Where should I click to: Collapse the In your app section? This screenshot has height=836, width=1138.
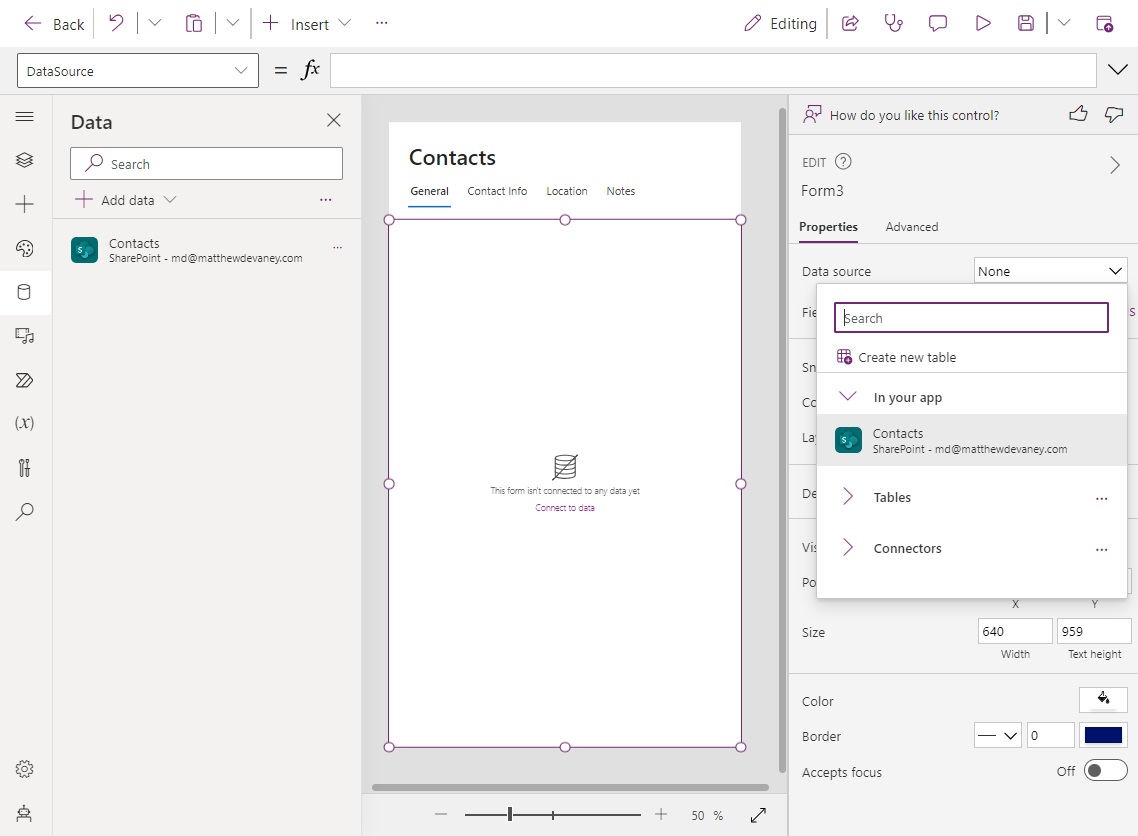click(x=848, y=396)
